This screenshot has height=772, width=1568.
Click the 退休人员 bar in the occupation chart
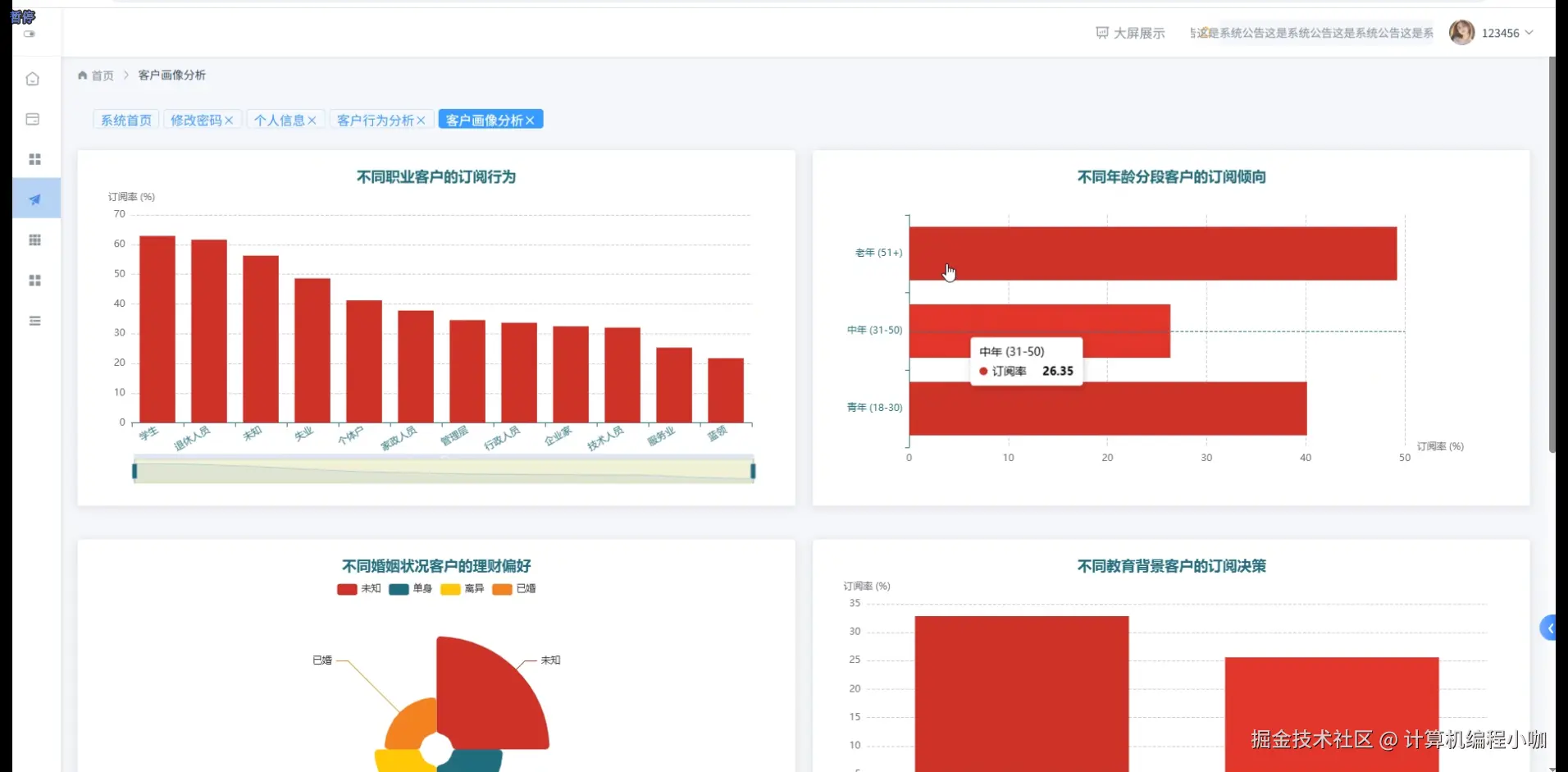click(x=209, y=331)
